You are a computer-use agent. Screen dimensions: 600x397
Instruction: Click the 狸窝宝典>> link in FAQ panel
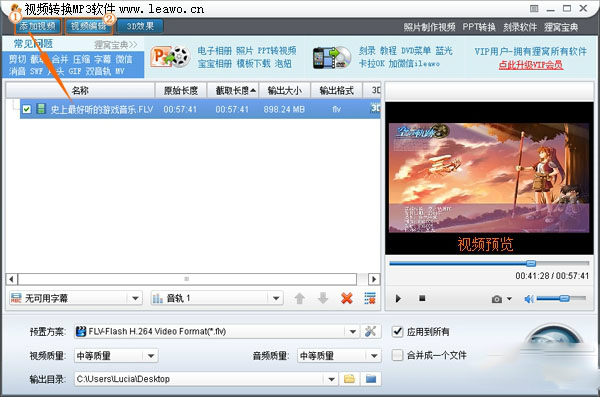click(116, 45)
